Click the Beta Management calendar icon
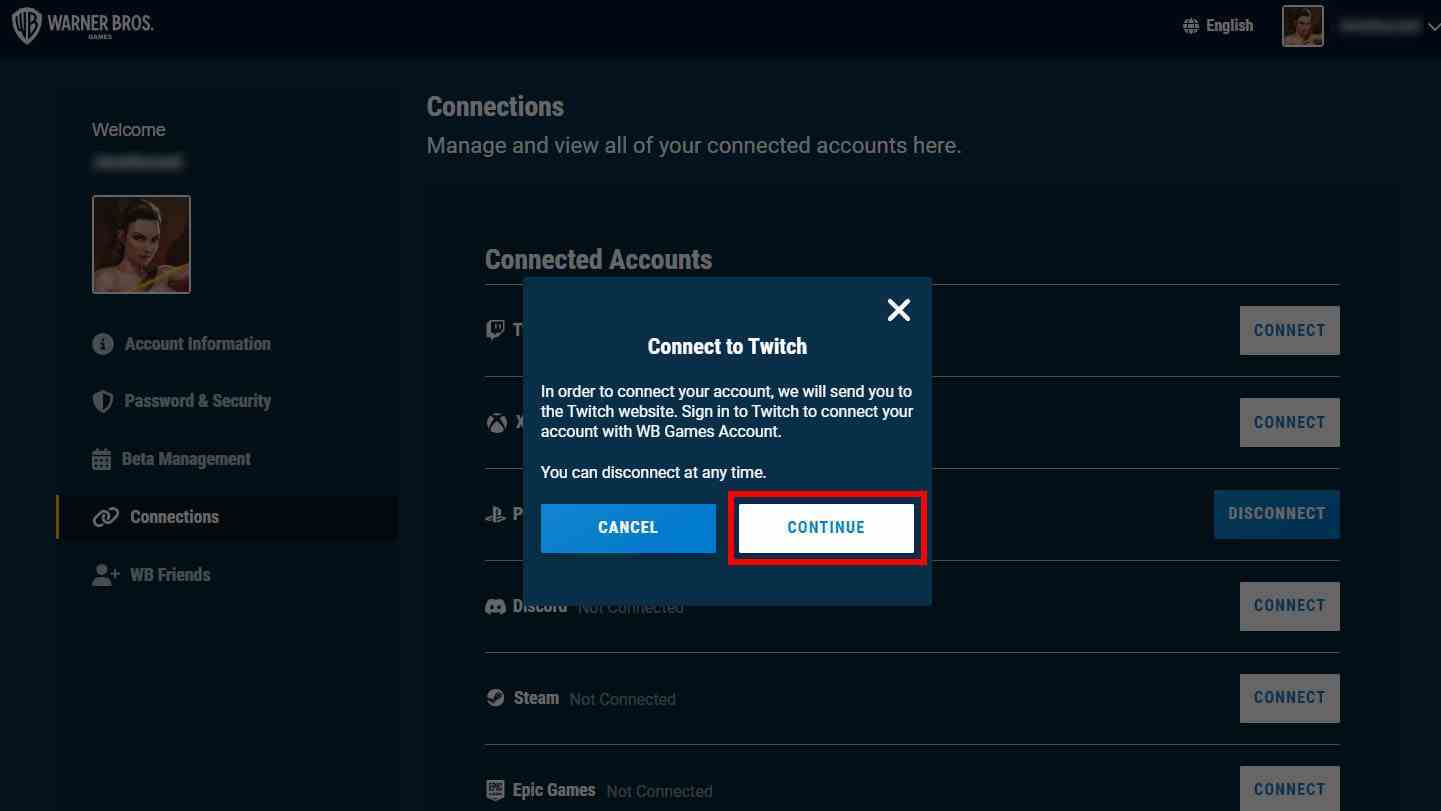This screenshot has height=811, width=1441. click(x=102, y=459)
